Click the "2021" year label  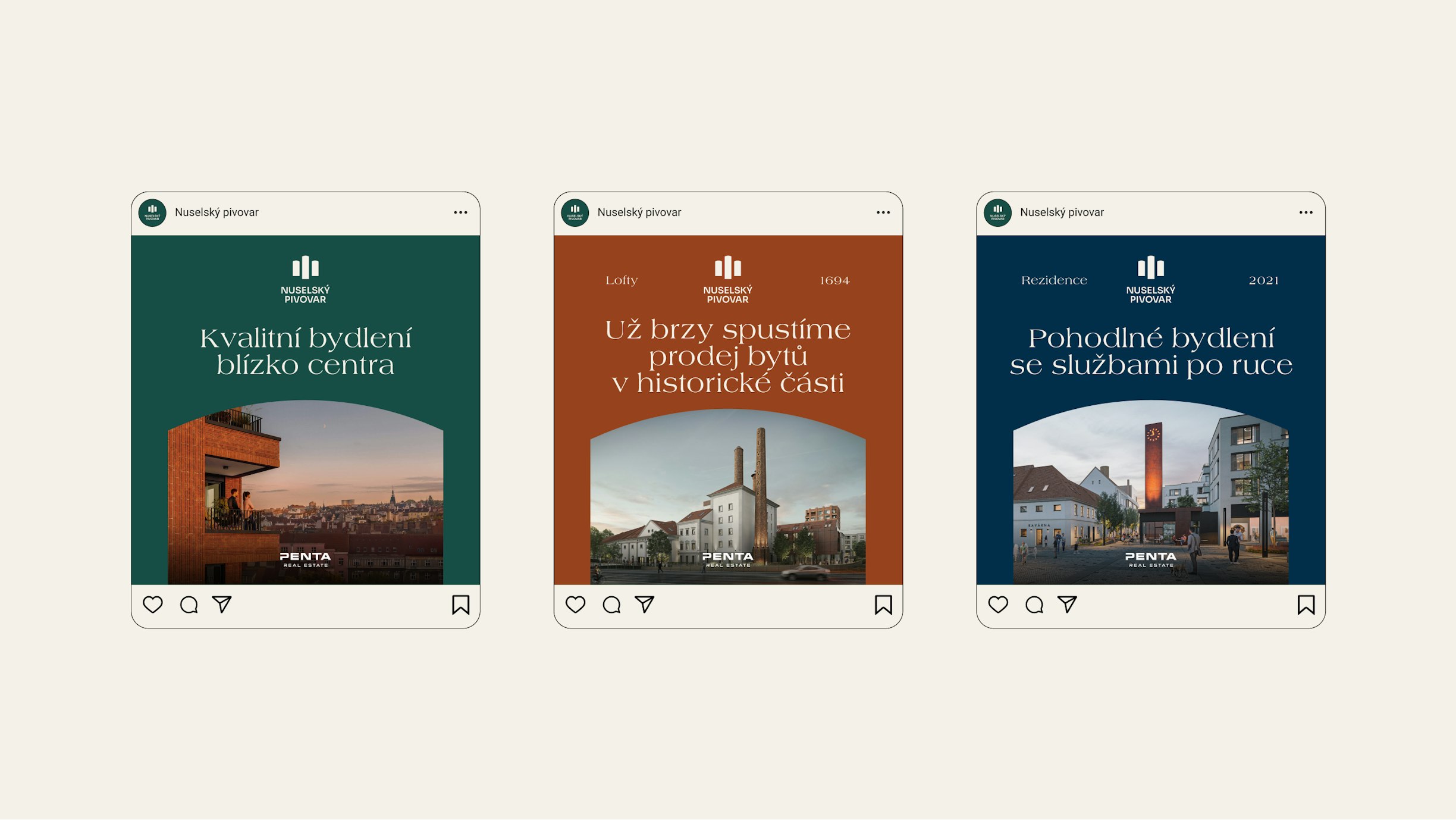[1263, 280]
